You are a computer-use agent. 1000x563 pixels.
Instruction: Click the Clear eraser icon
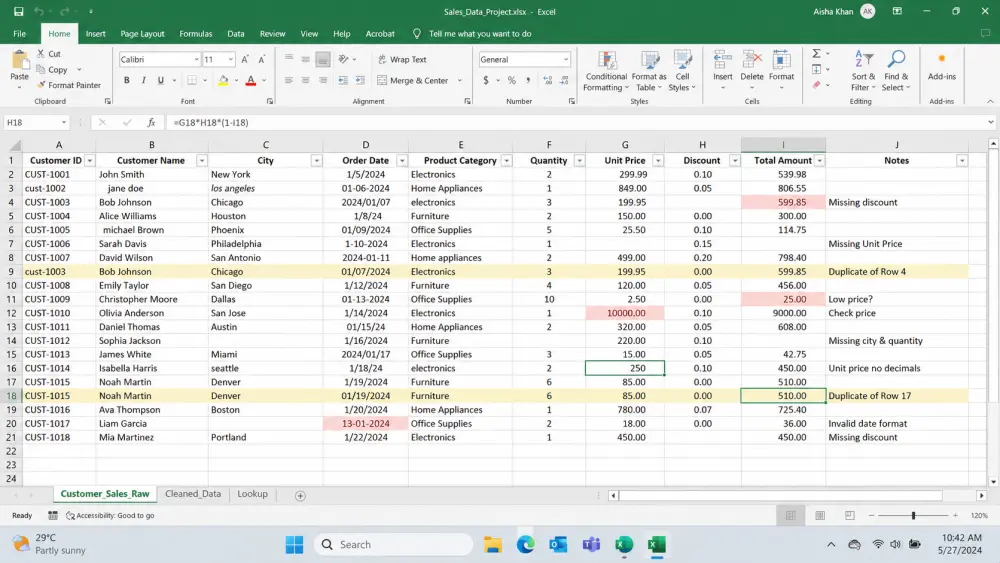pyautogui.click(x=816, y=85)
